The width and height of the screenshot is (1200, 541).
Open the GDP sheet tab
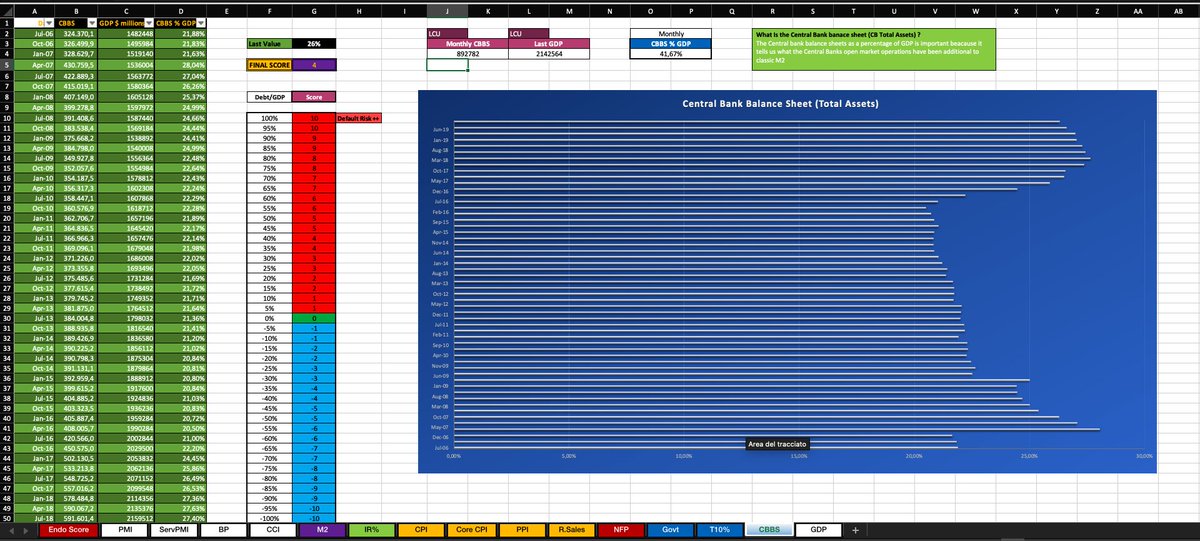tap(818, 530)
